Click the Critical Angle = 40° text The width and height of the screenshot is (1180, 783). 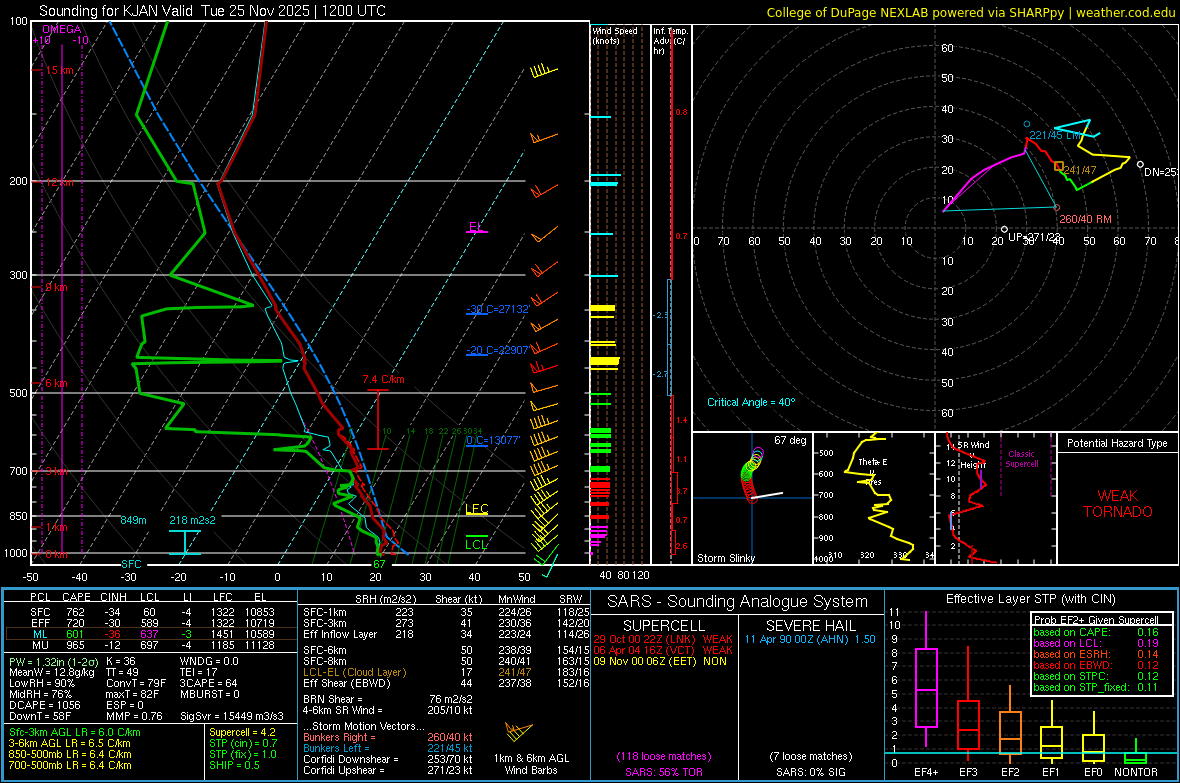[750, 402]
